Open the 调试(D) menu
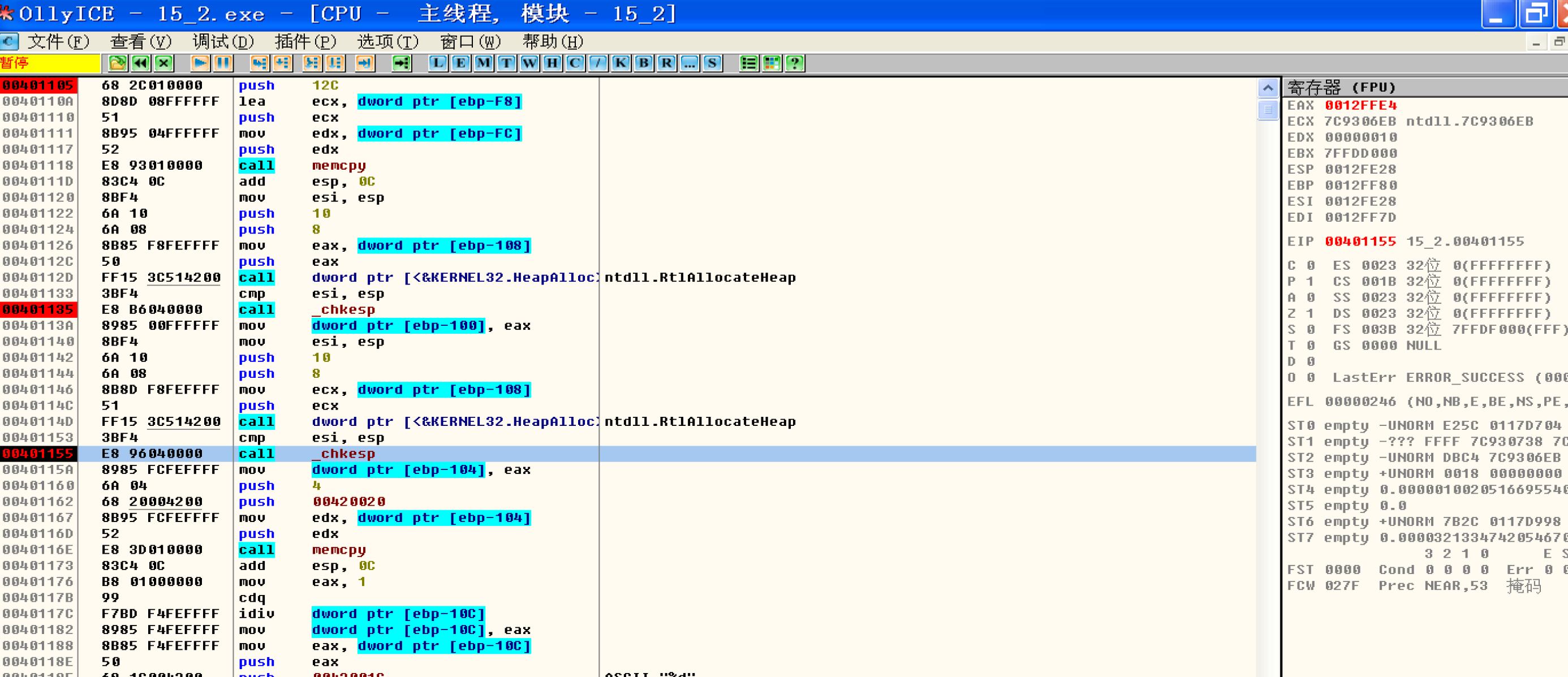Screen dimensions: 1568x677 pyautogui.click(x=223, y=41)
